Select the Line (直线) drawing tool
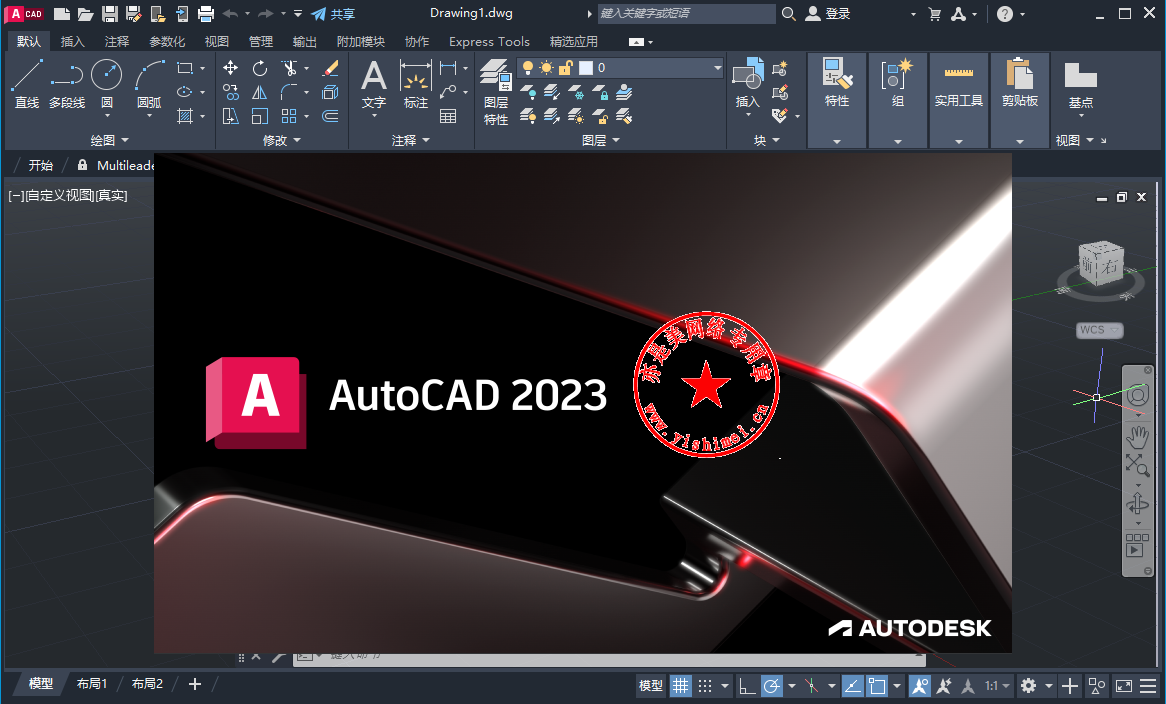Viewport: 1166px width, 704px height. tap(27, 83)
